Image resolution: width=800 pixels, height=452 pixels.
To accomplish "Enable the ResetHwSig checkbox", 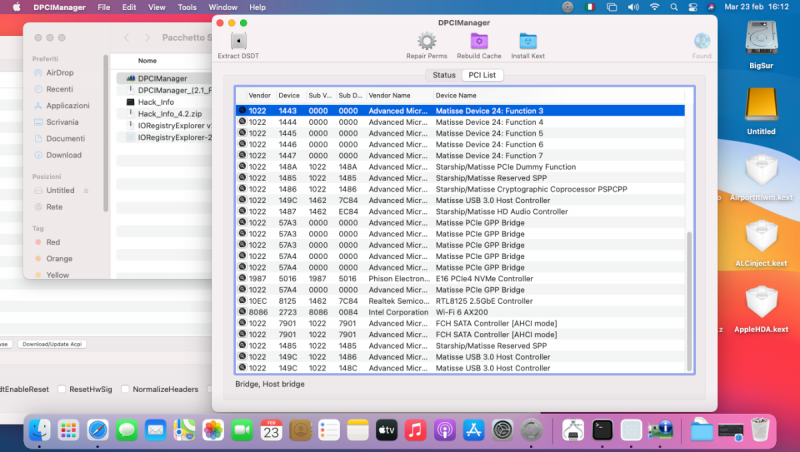I will click(x=63, y=388).
